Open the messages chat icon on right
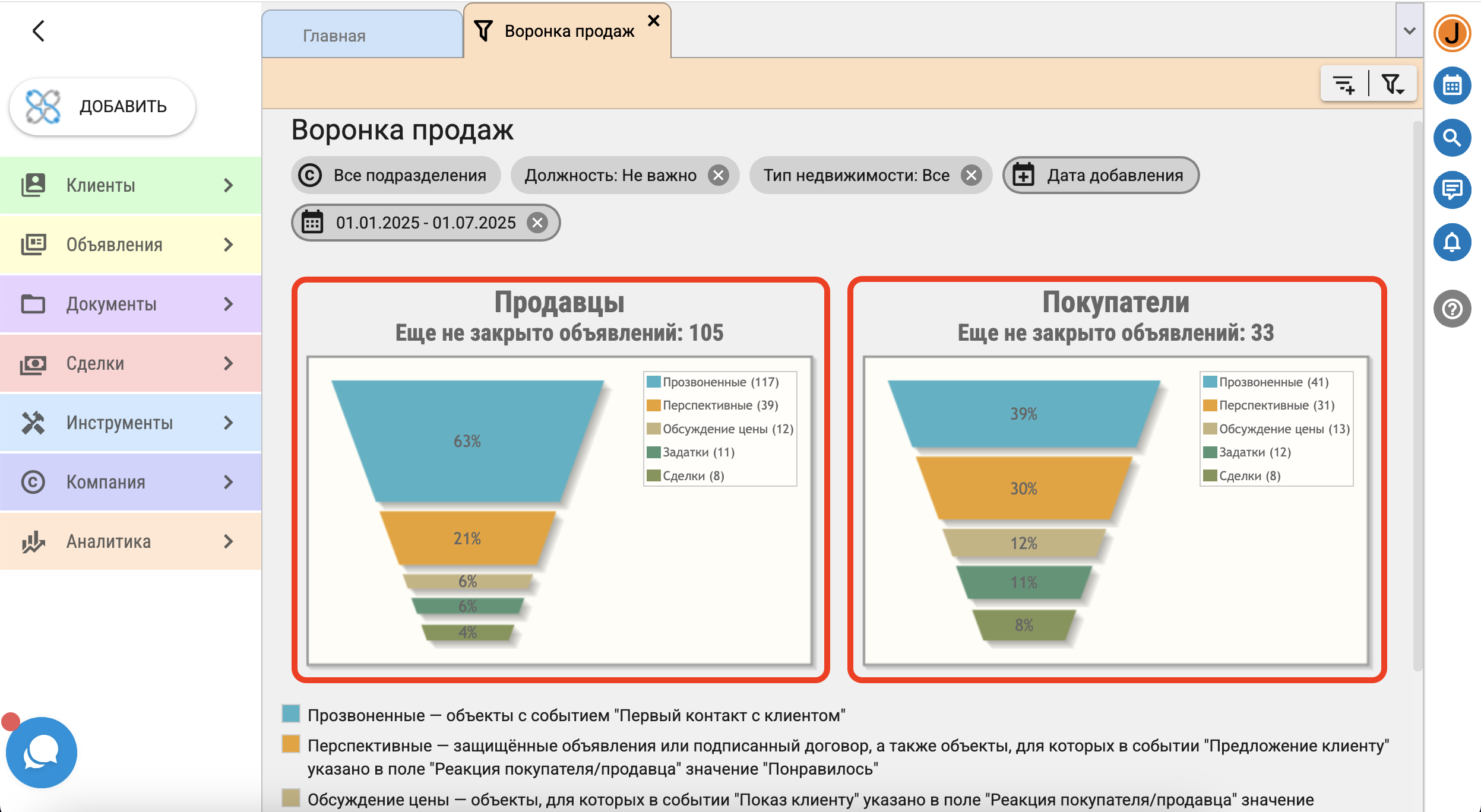The image size is (1481, 812). point(1451,190)
